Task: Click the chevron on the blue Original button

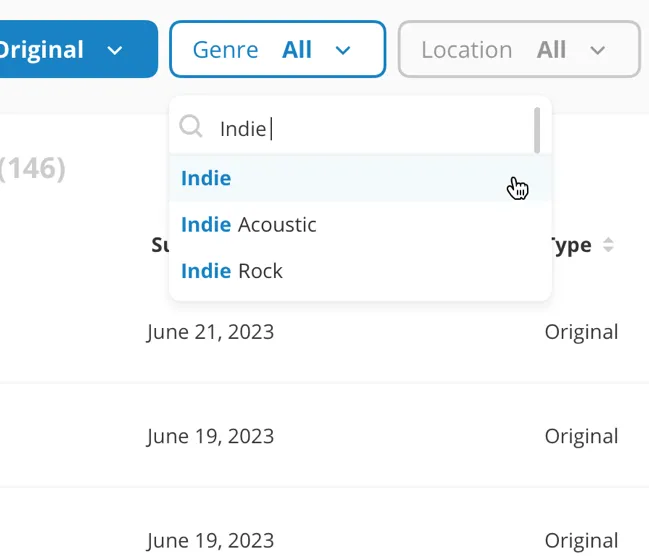Action: 115,50
